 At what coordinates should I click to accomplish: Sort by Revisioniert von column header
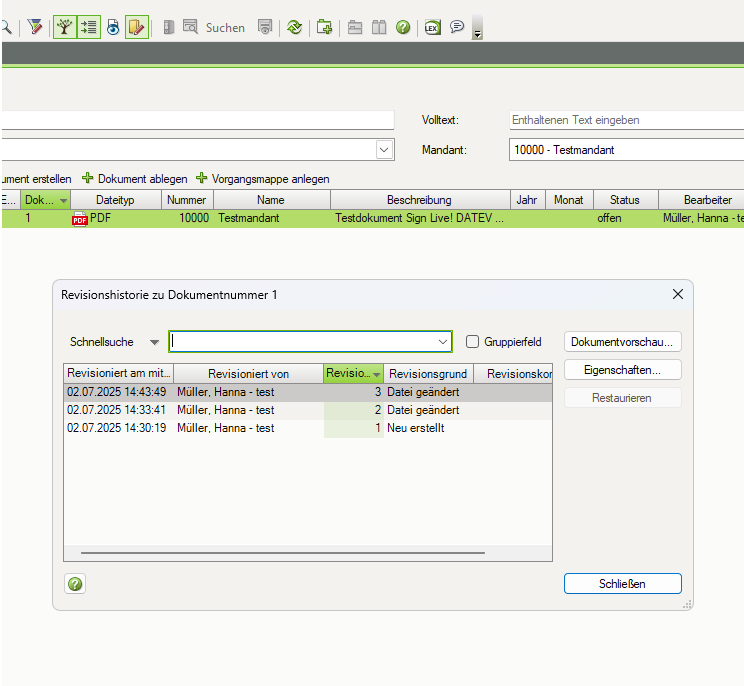coord(248,373)
